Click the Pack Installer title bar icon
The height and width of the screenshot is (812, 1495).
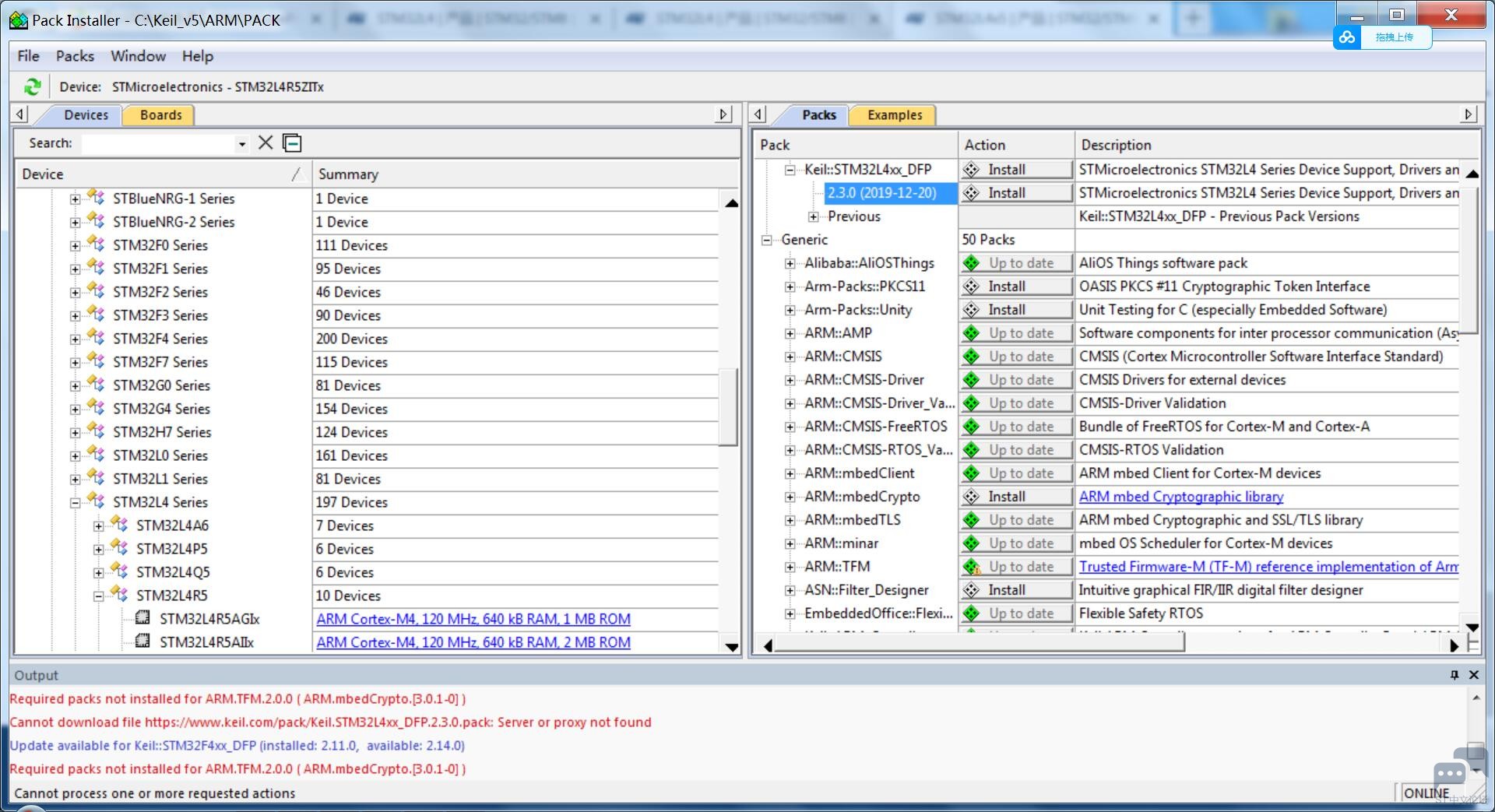19,20
